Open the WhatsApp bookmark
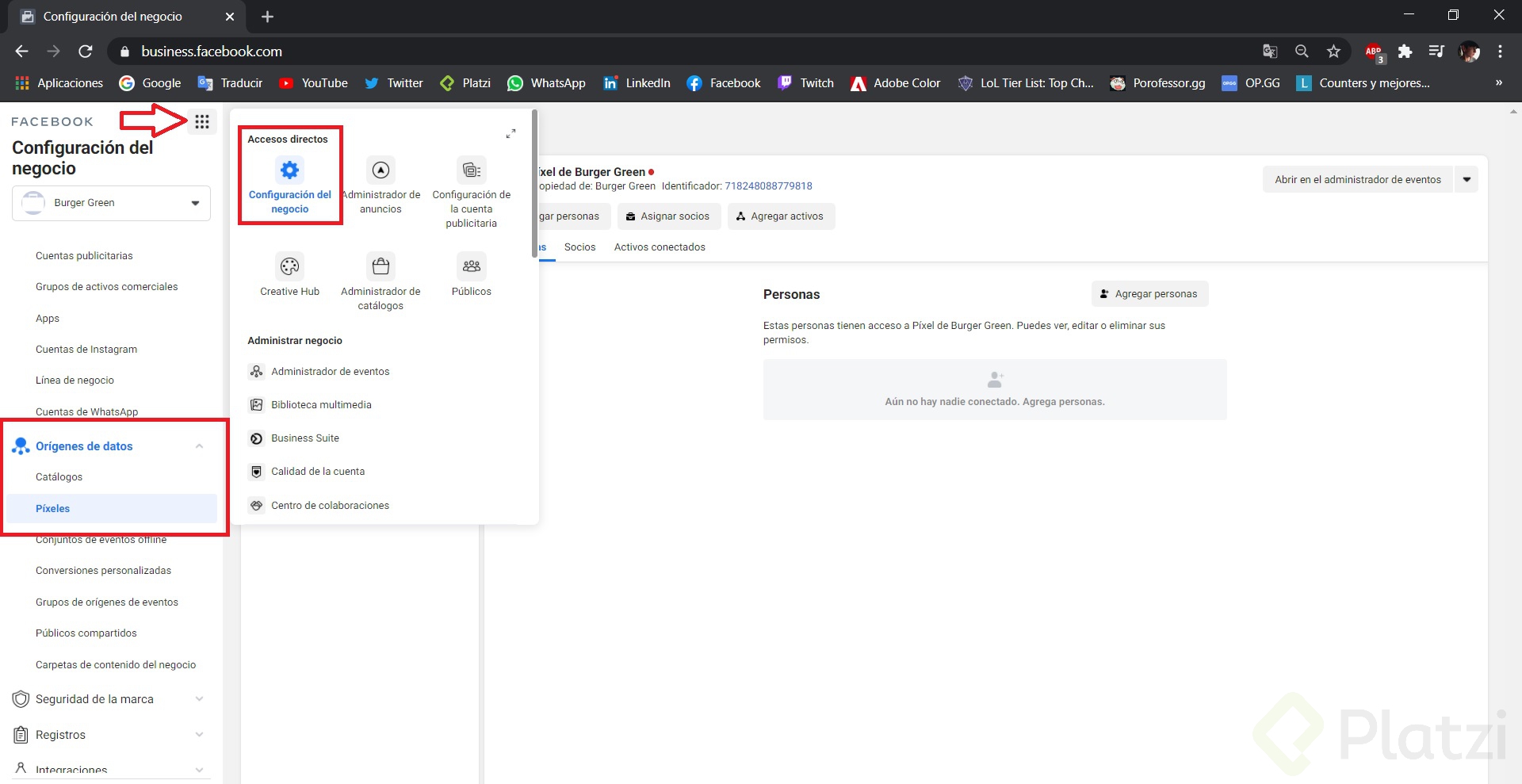The height and width of the screenshot is (784, 1522). [x=546, y=83]
